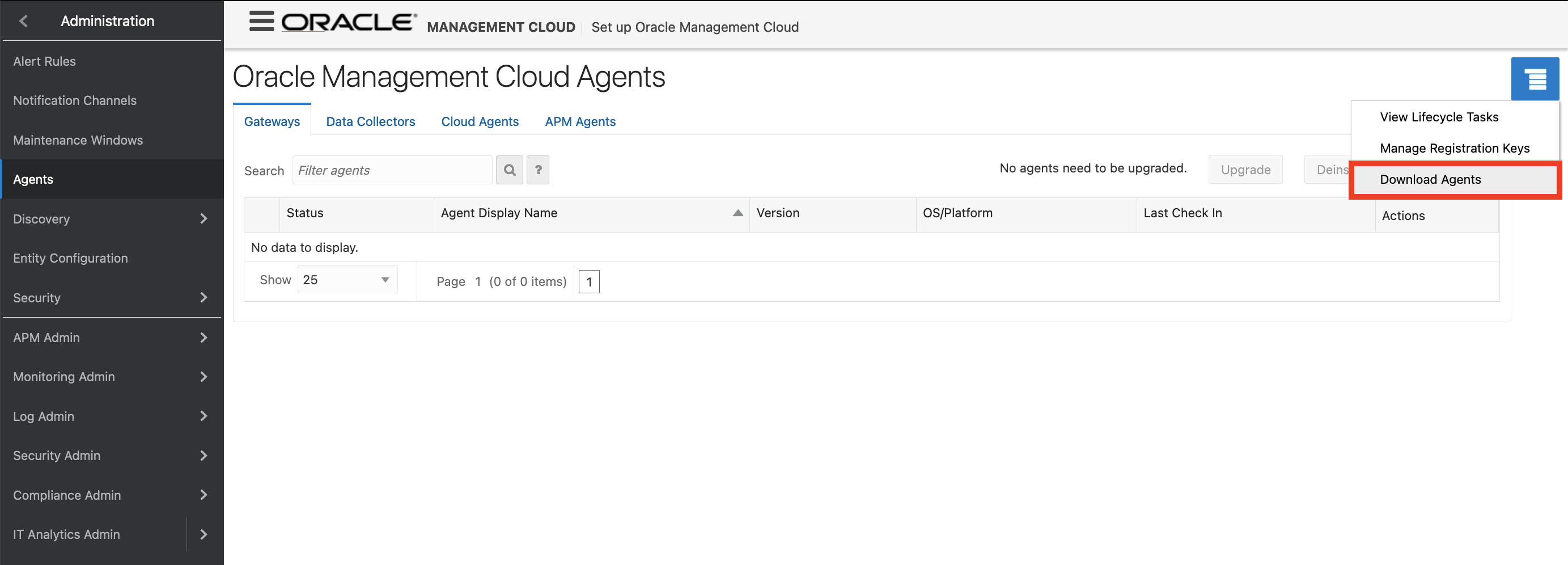
Task: Expand the Monitoring Admin section
Action: tap(204, 377)
